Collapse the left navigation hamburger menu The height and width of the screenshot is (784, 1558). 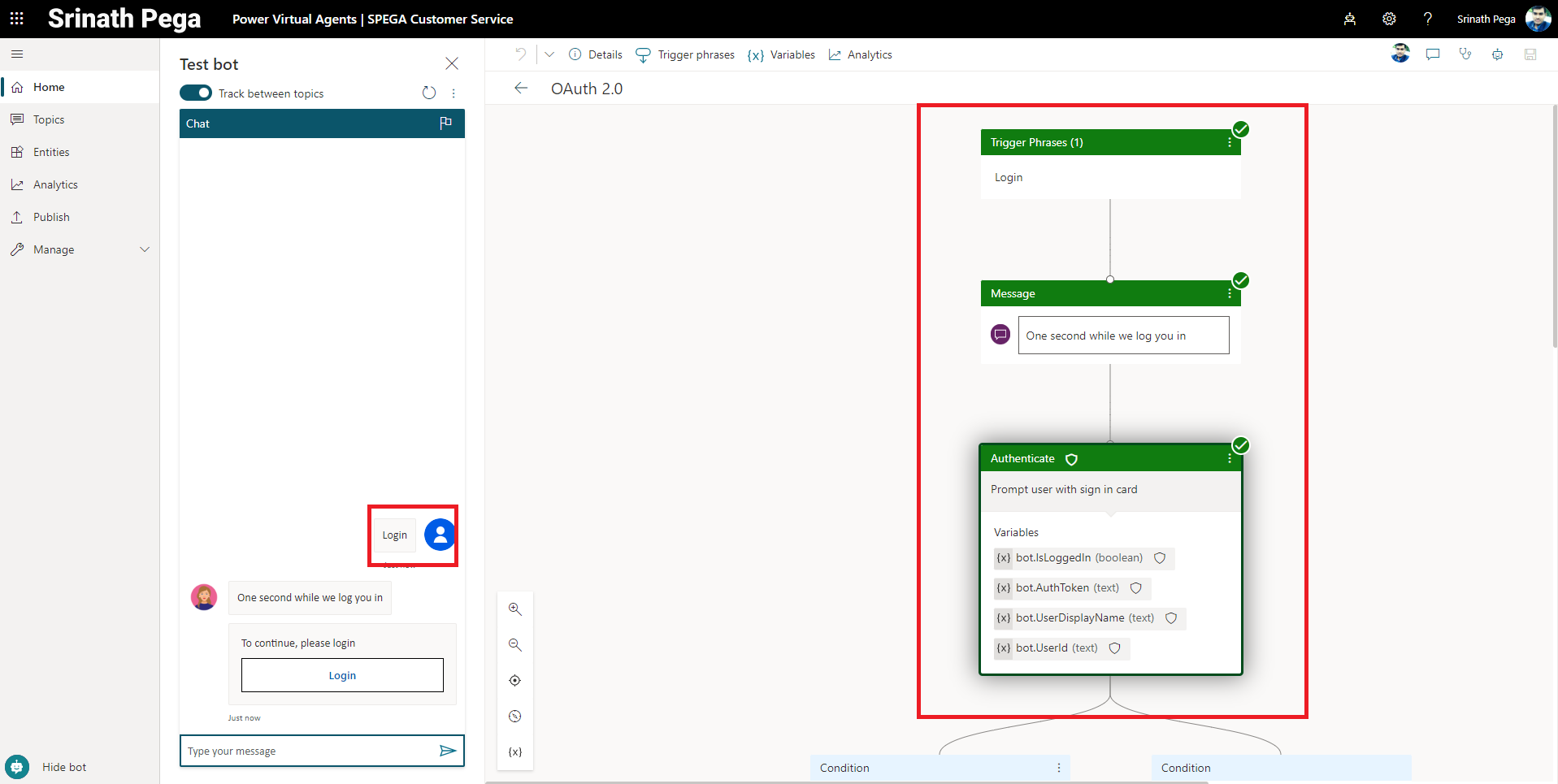tap(17, 54)
